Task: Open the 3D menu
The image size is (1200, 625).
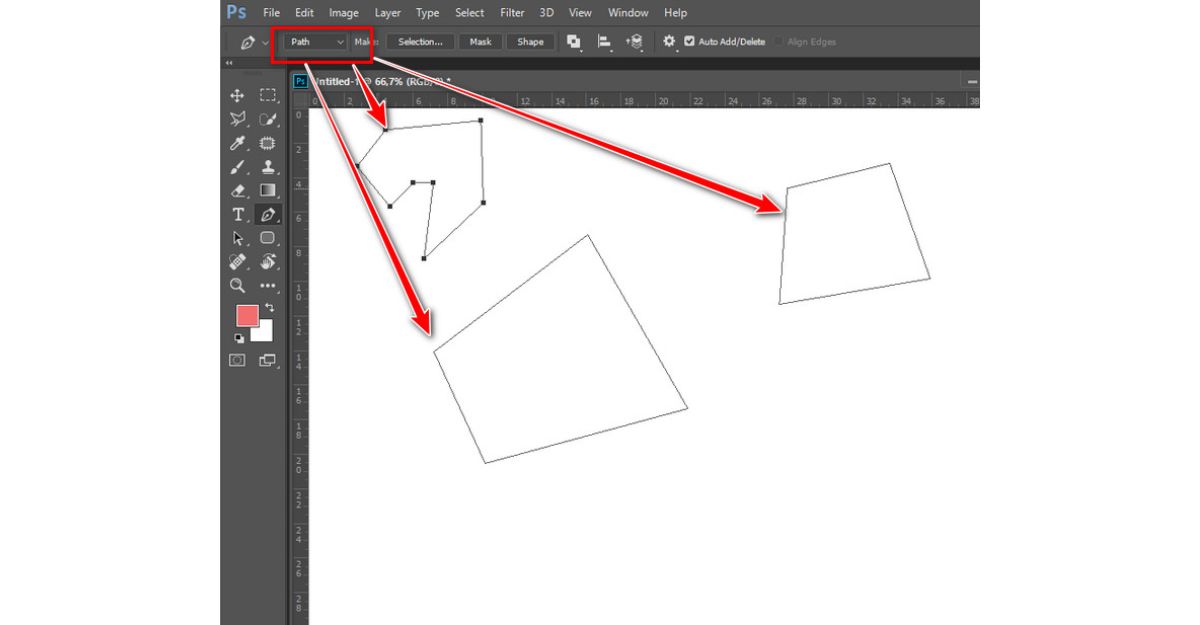Action: coord(546,13)
